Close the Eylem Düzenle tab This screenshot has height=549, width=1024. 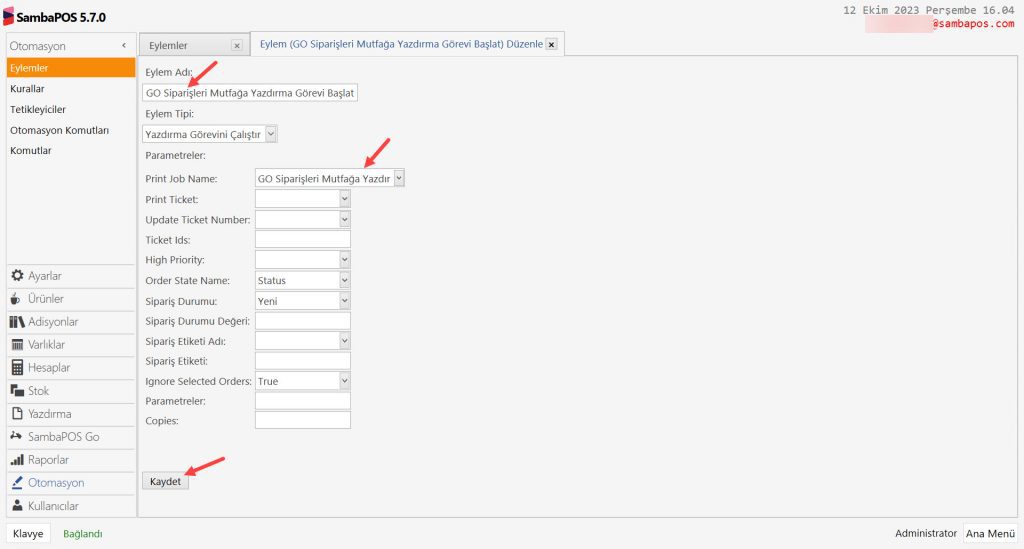coord(552,44)
